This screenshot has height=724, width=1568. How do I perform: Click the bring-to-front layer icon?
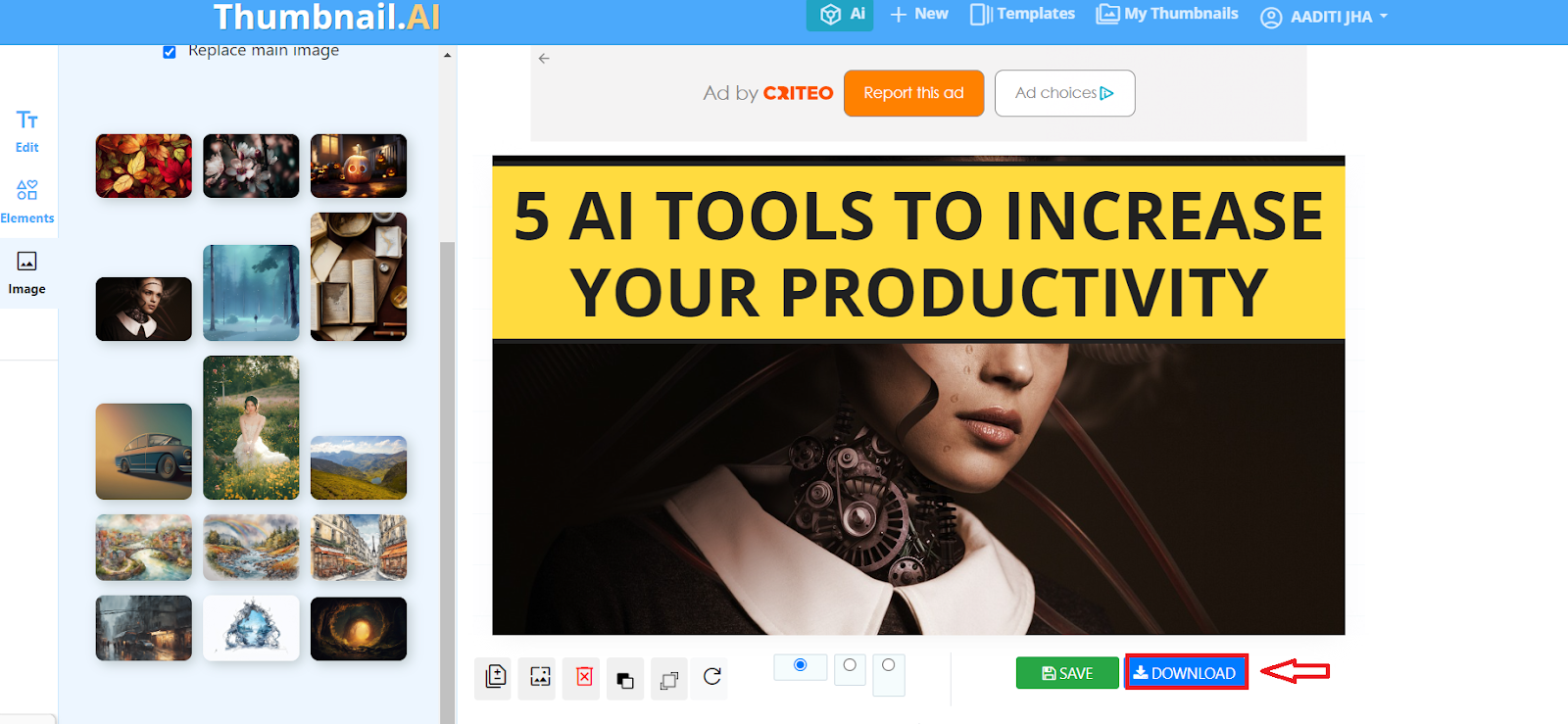pyautogui.click(x=625, y=680)
